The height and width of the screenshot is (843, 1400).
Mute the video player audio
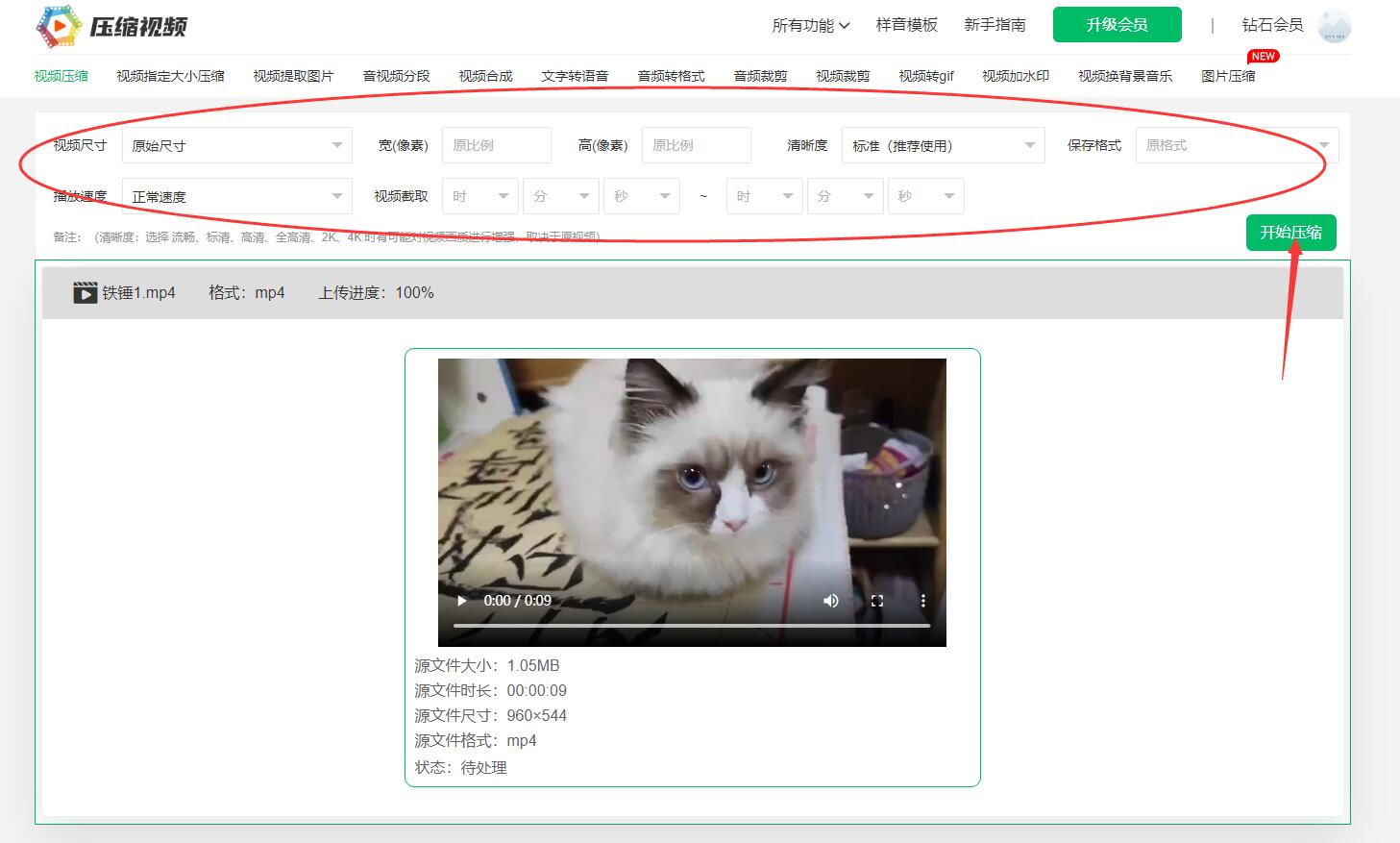[830, 600]
